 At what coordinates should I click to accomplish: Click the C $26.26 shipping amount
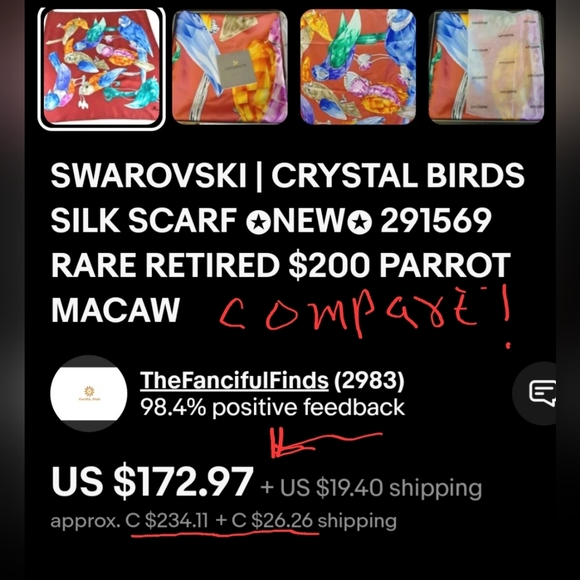point(272,521)
